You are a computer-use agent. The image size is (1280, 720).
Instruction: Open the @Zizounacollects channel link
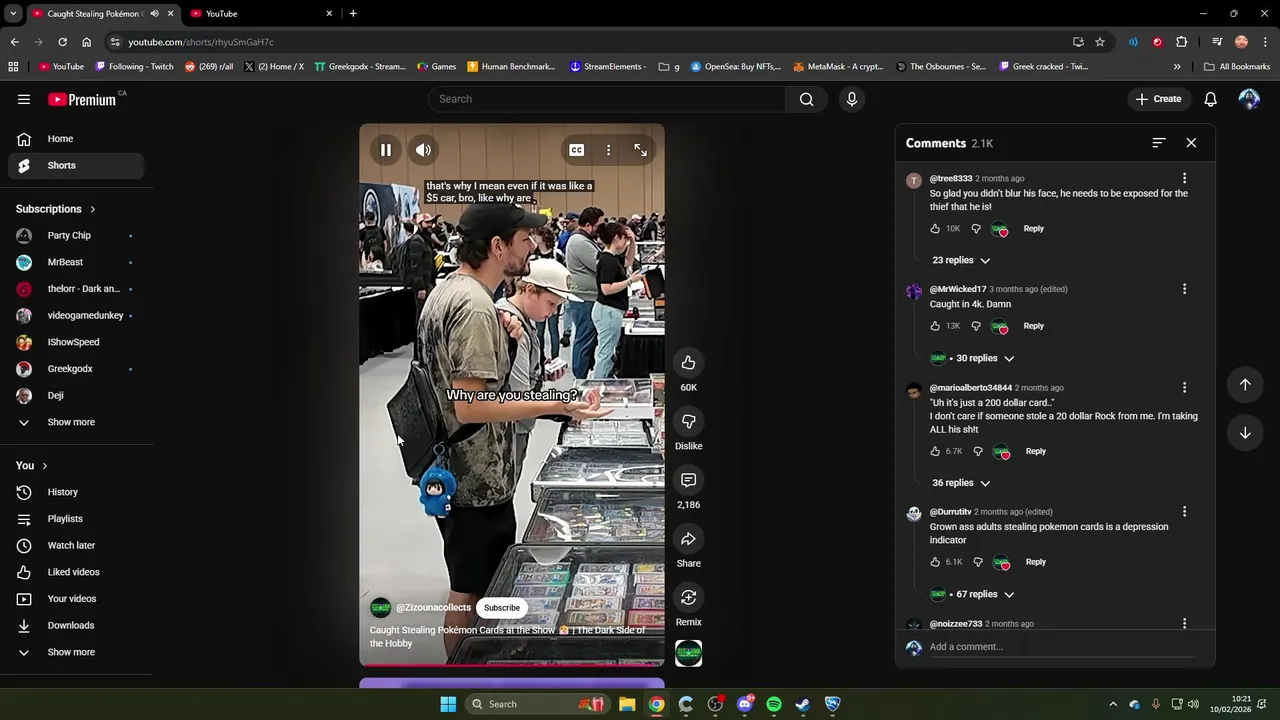pyautogui.click(x=433, y=608)
